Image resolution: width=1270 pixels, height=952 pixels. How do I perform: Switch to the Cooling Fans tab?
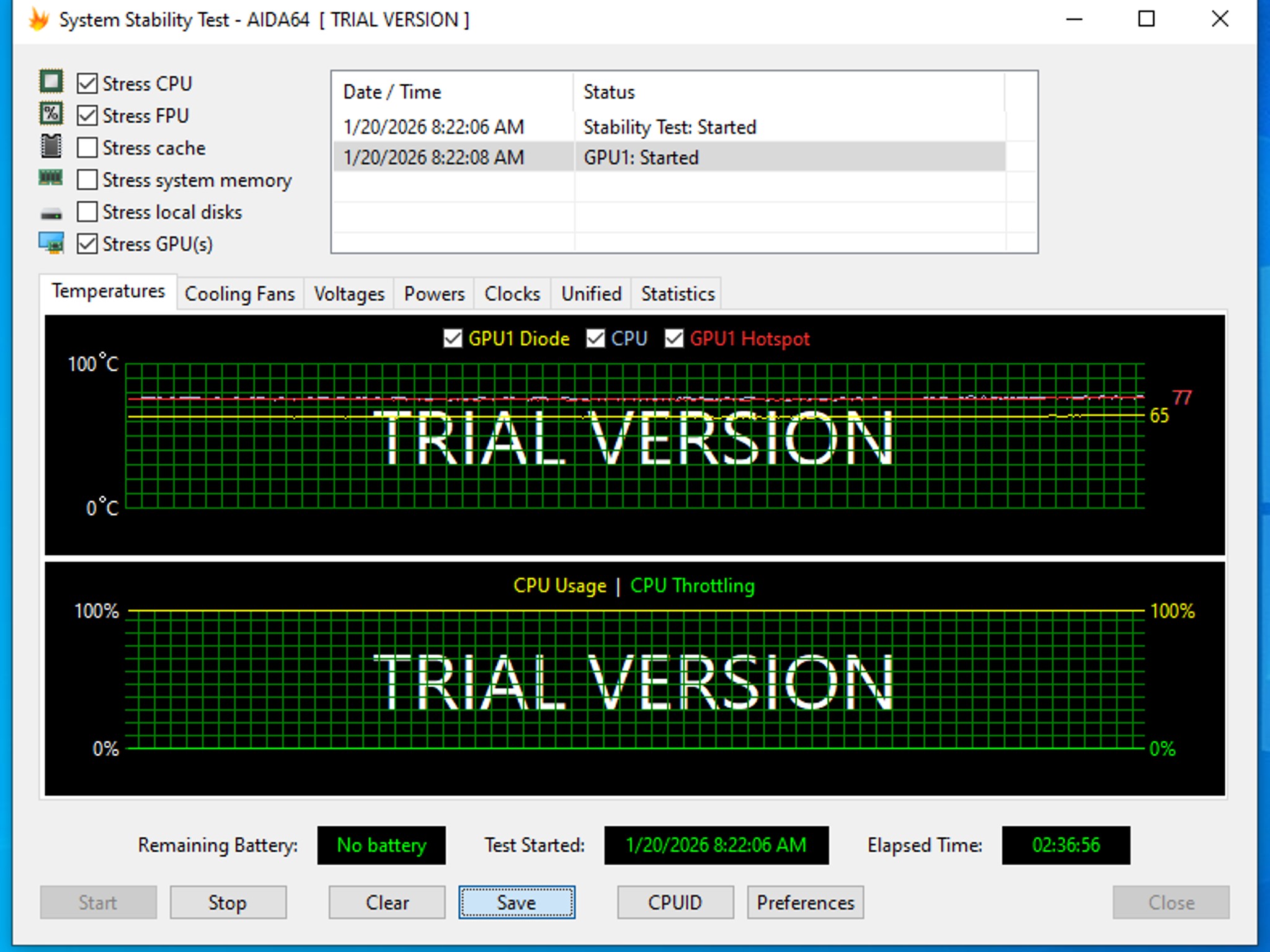coord(240,294)
